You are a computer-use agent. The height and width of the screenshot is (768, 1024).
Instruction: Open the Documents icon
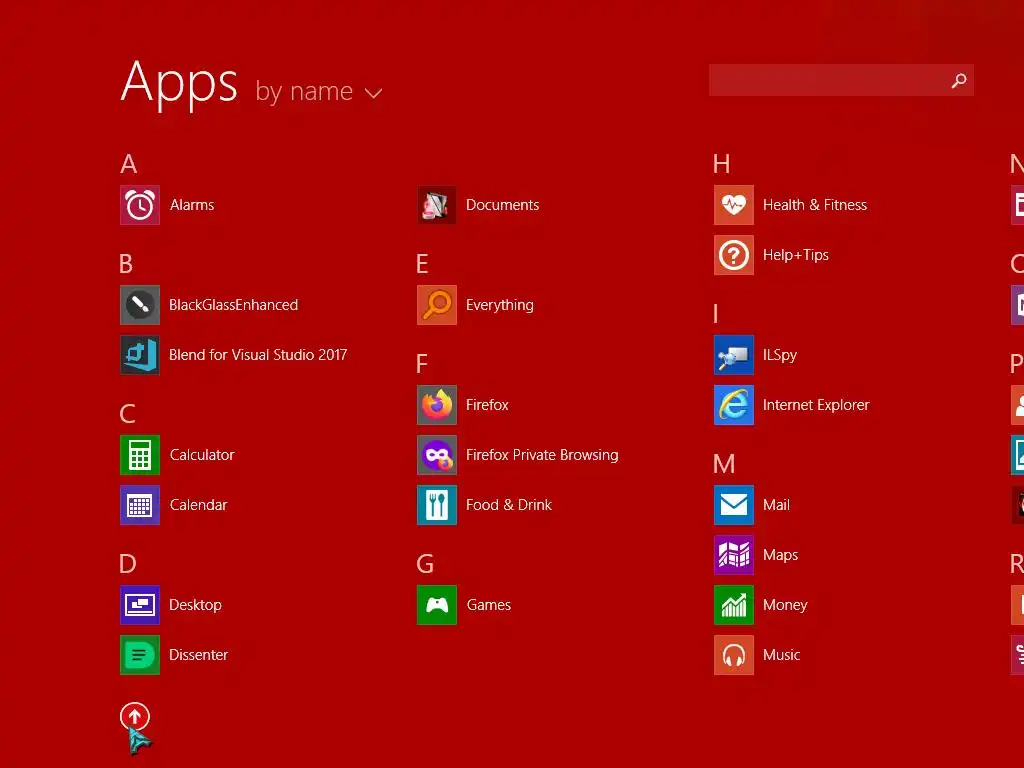437,205
